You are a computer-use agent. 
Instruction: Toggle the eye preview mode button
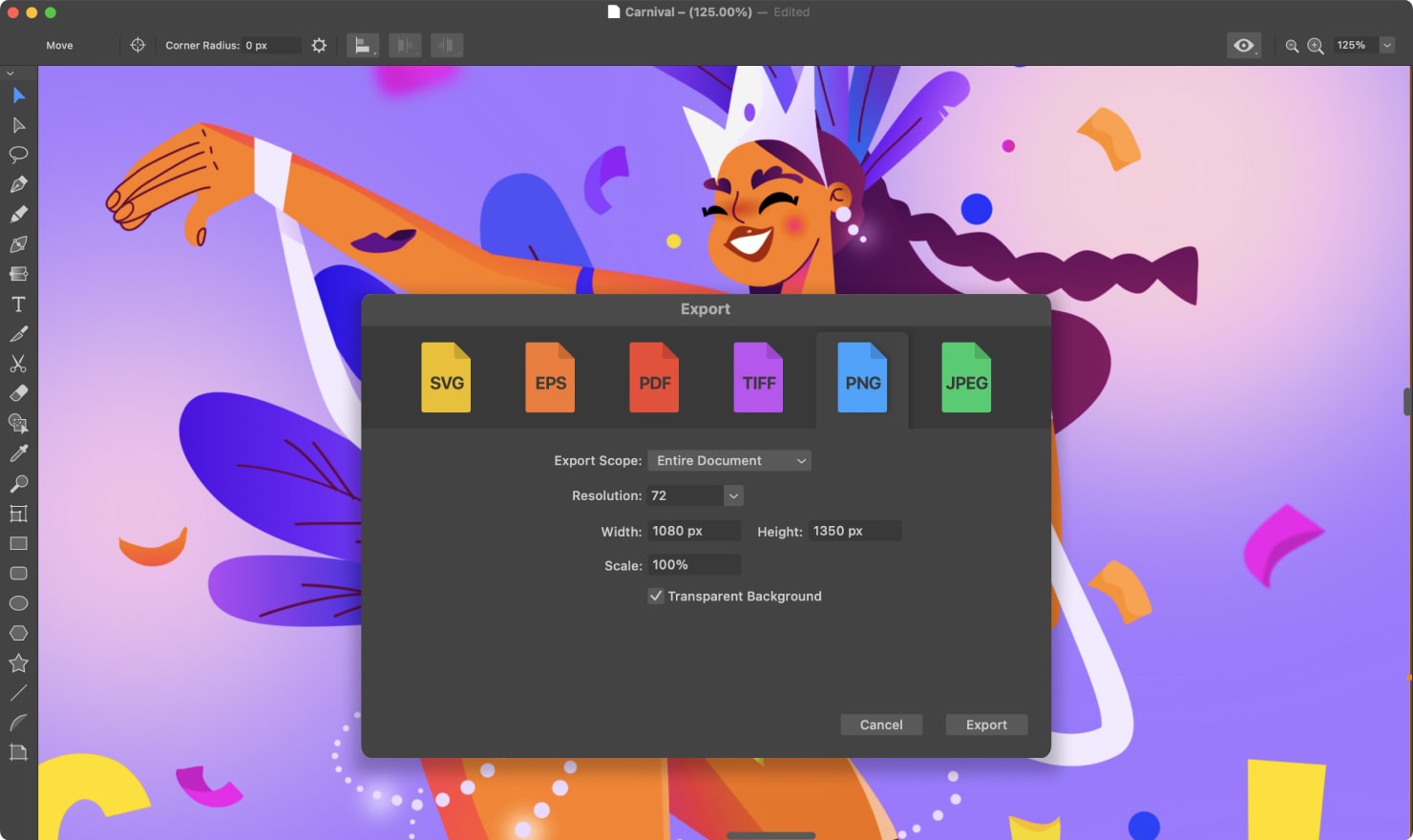tap(1244, 45)
